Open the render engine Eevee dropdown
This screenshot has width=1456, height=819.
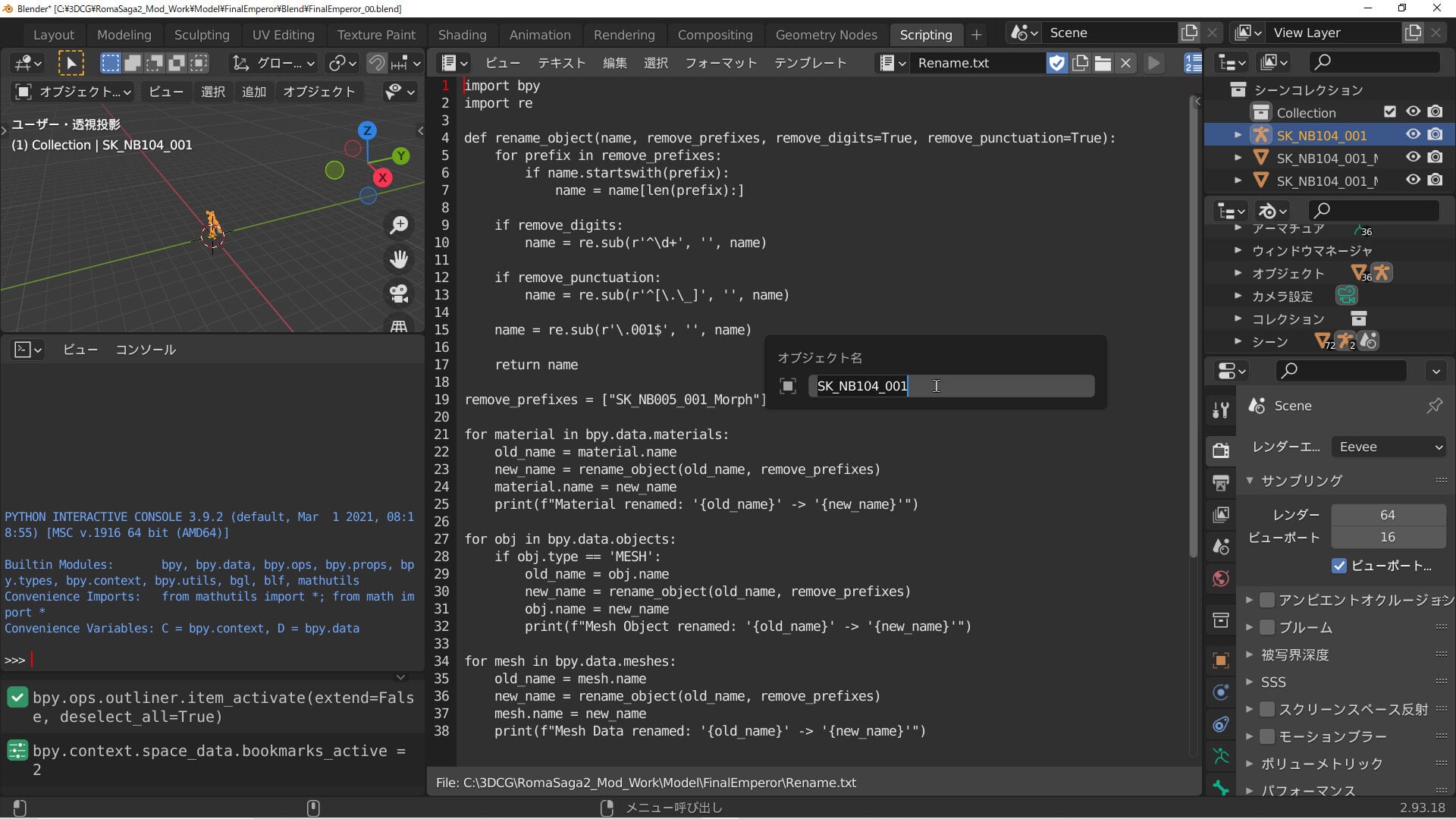(x=1389, y=447)
